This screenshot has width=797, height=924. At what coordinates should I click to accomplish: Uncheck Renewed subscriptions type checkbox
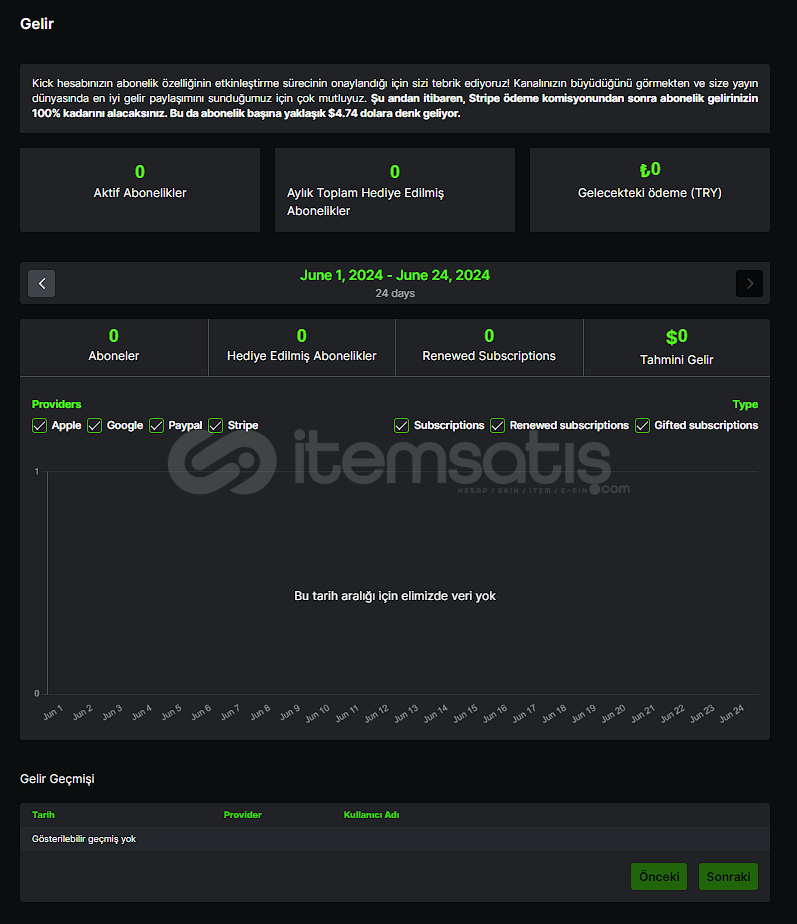[498, 425]
